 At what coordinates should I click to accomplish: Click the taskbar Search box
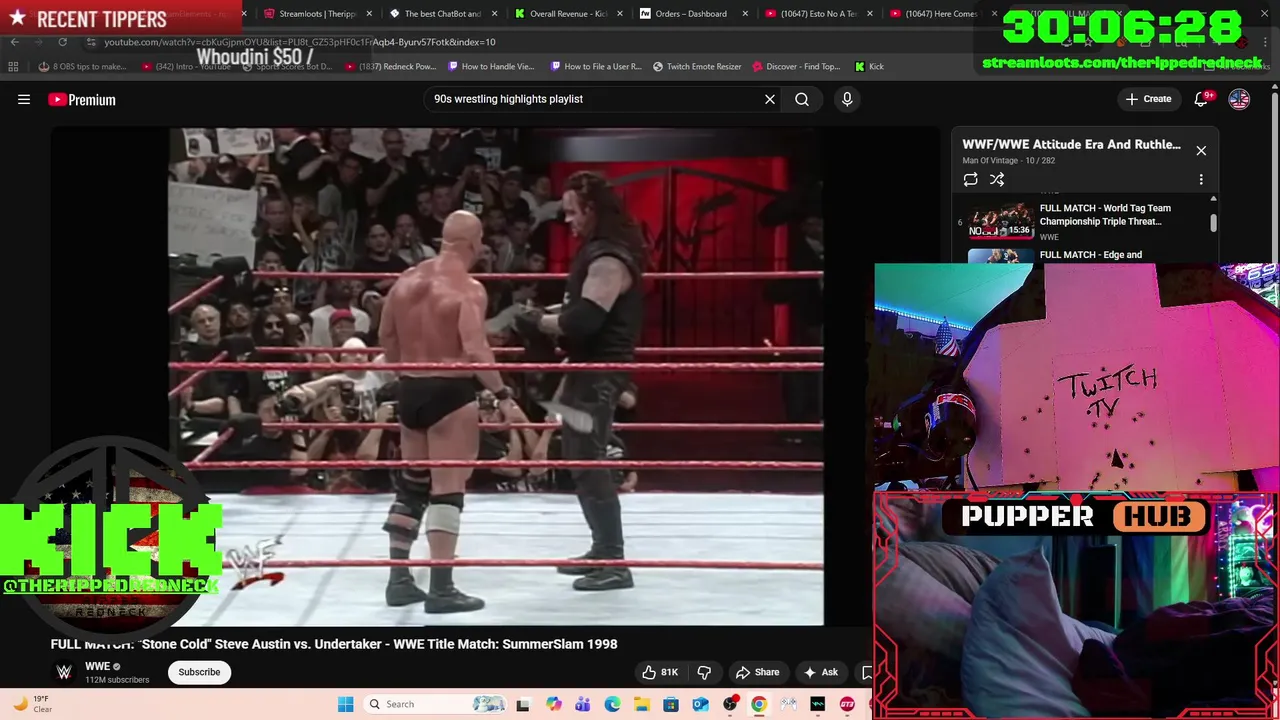pos(435,704)
